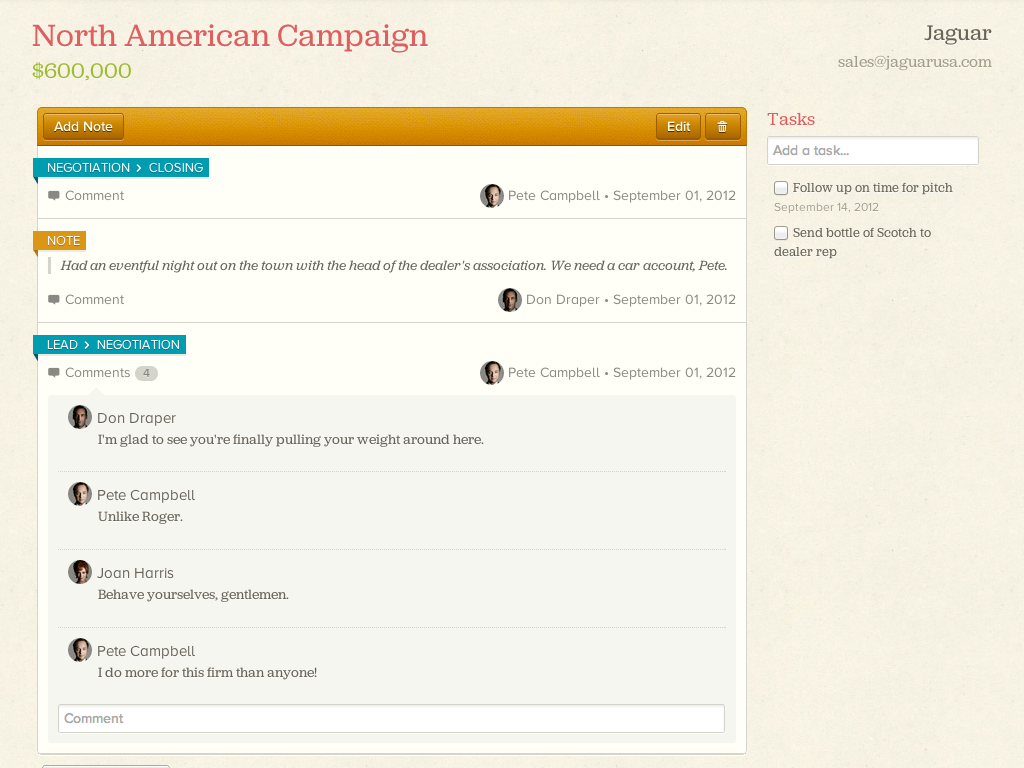
Task: Click comment bubble icon beside Comments 4
Action: pos(54,372)
